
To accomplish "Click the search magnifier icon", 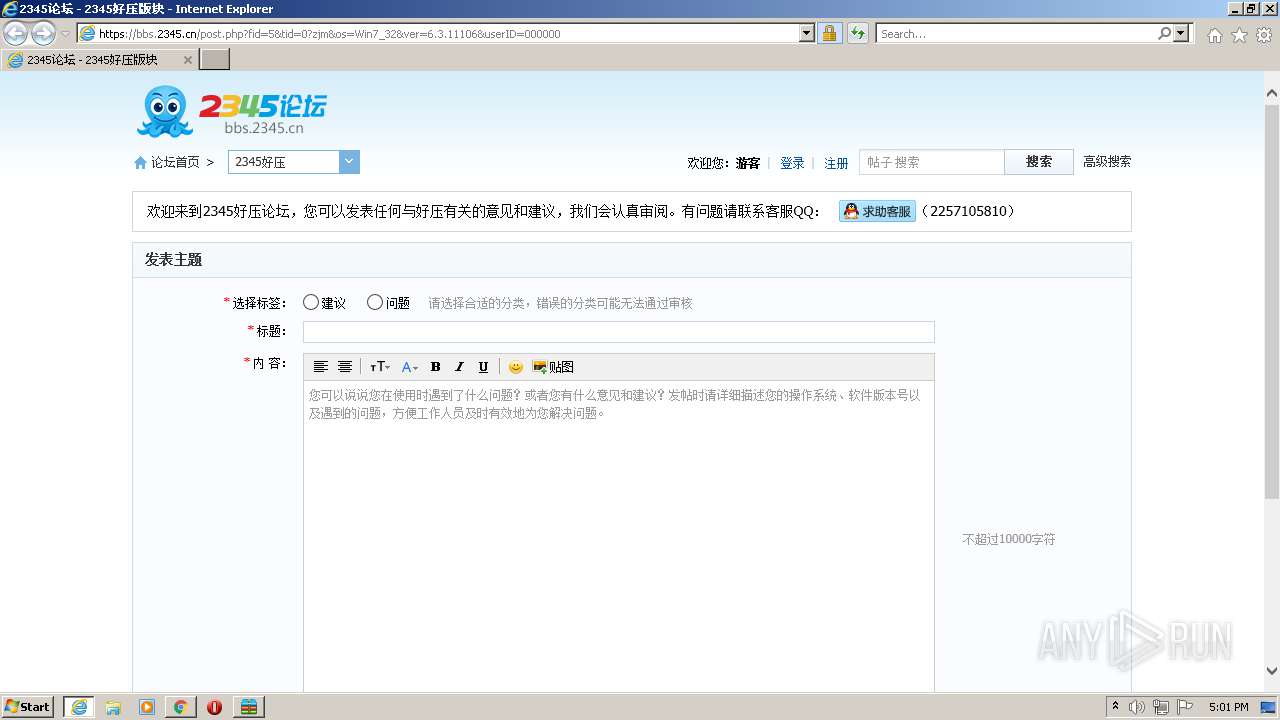I will 1164,33.
